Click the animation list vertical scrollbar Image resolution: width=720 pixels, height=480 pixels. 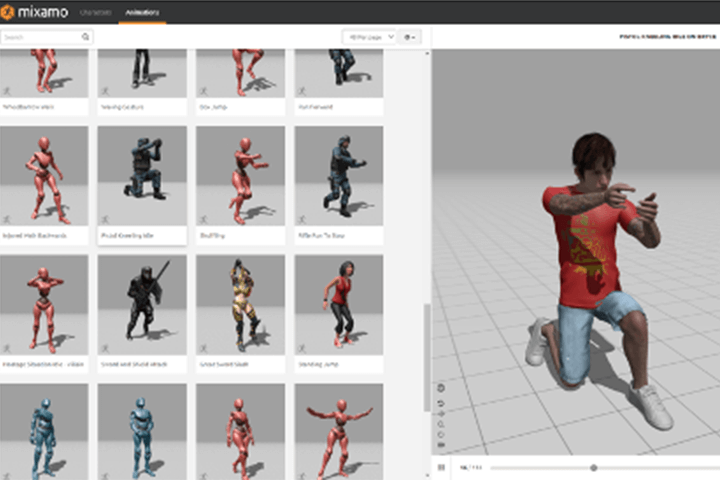point(427,357)
